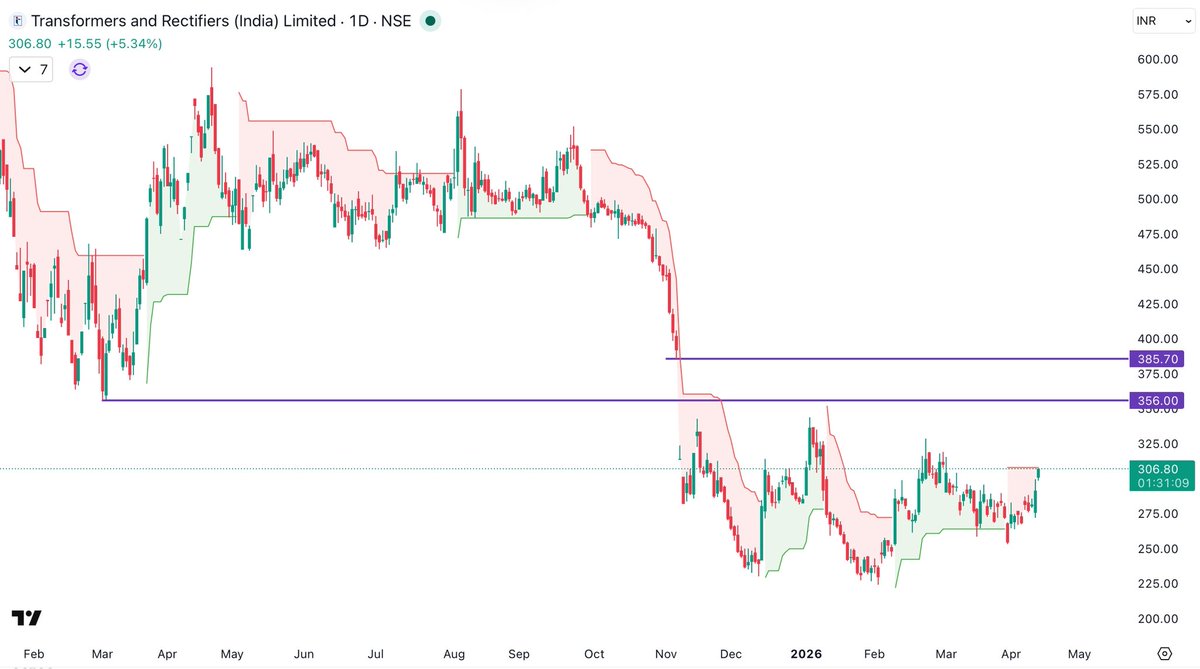The height and width of the screenshot is (669, 1200).
Task: Click the Aug label on the time axis
Action: (454, 654)
